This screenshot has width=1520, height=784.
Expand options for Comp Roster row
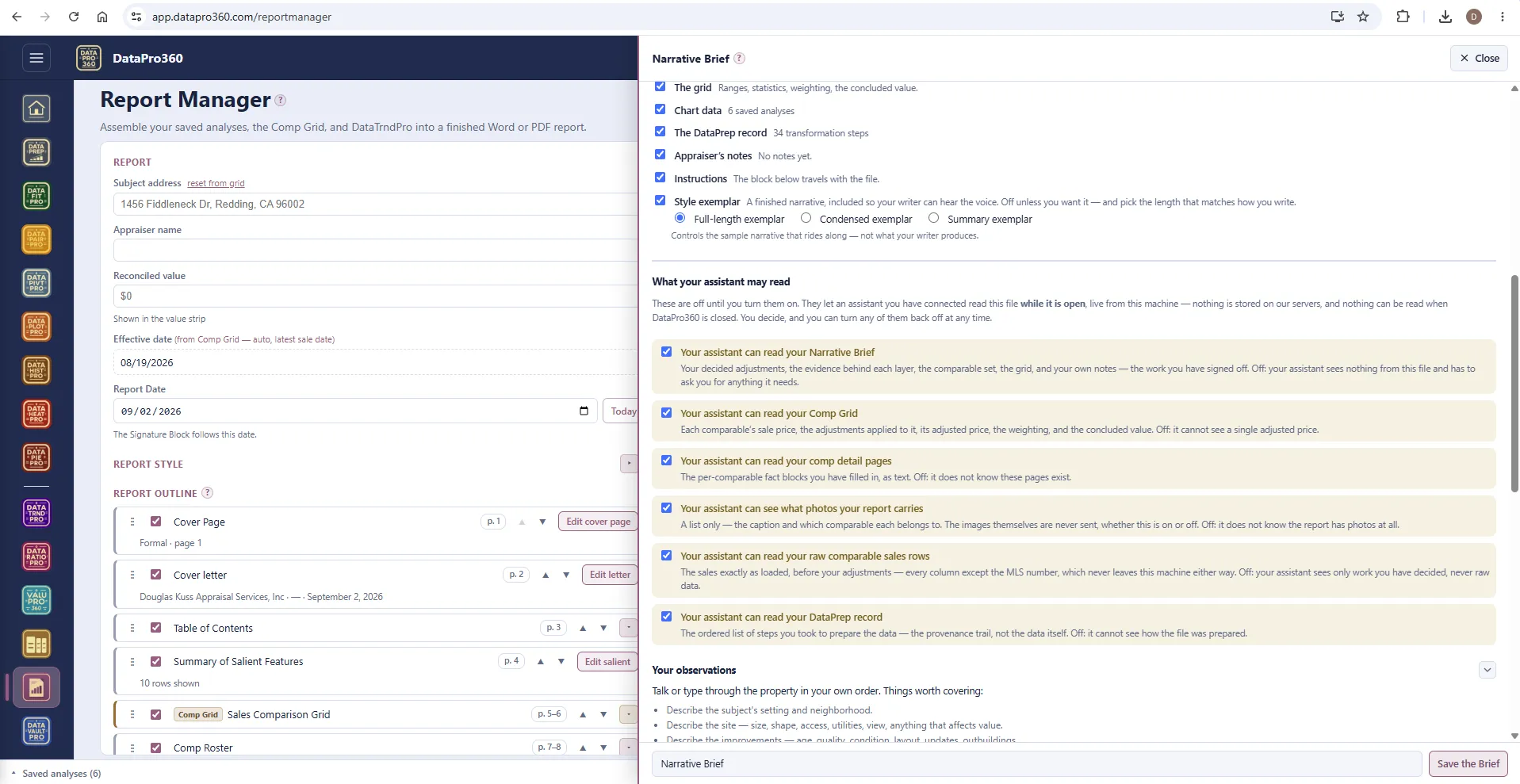[629, 748]
